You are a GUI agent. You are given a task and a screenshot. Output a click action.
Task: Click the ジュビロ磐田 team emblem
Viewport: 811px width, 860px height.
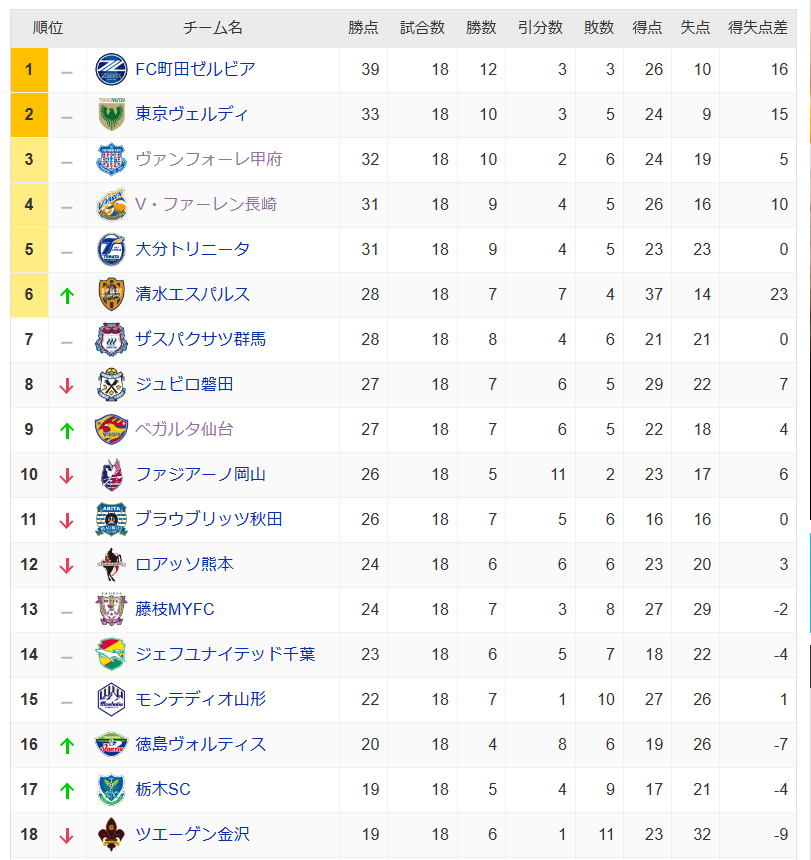click(x=111, y=384)
